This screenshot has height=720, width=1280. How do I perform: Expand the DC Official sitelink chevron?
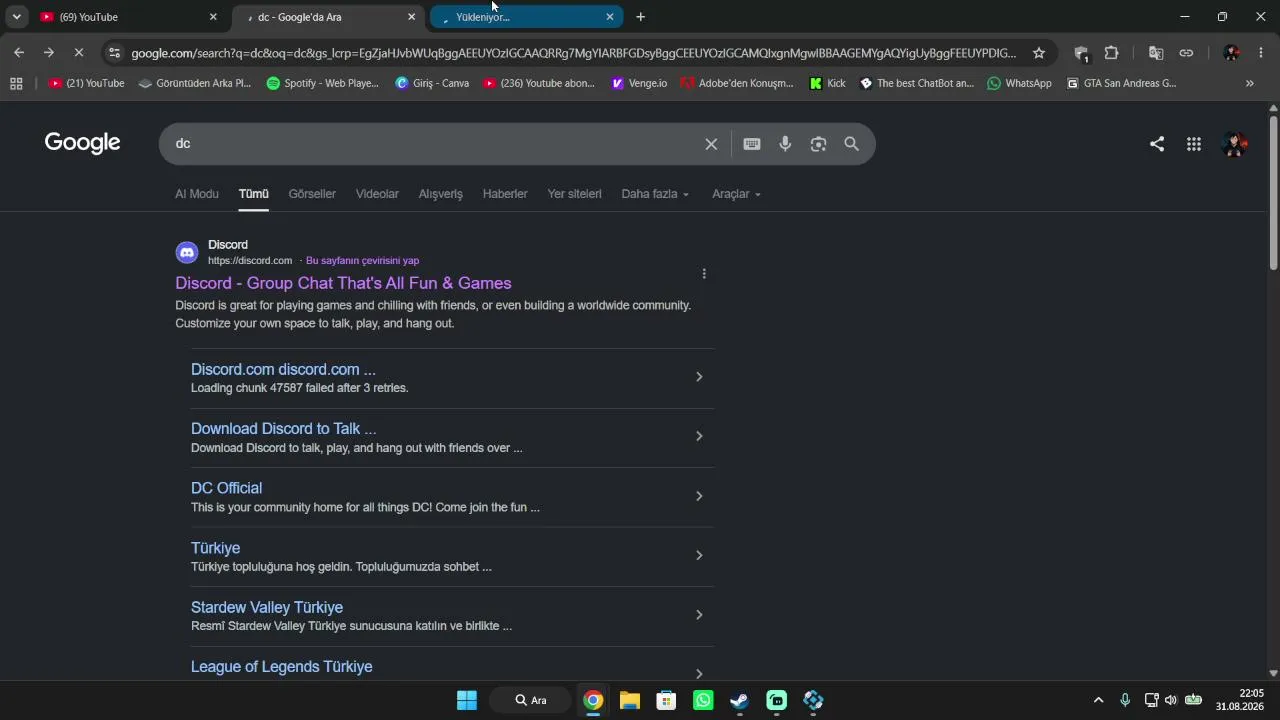(x=699, y=496)
